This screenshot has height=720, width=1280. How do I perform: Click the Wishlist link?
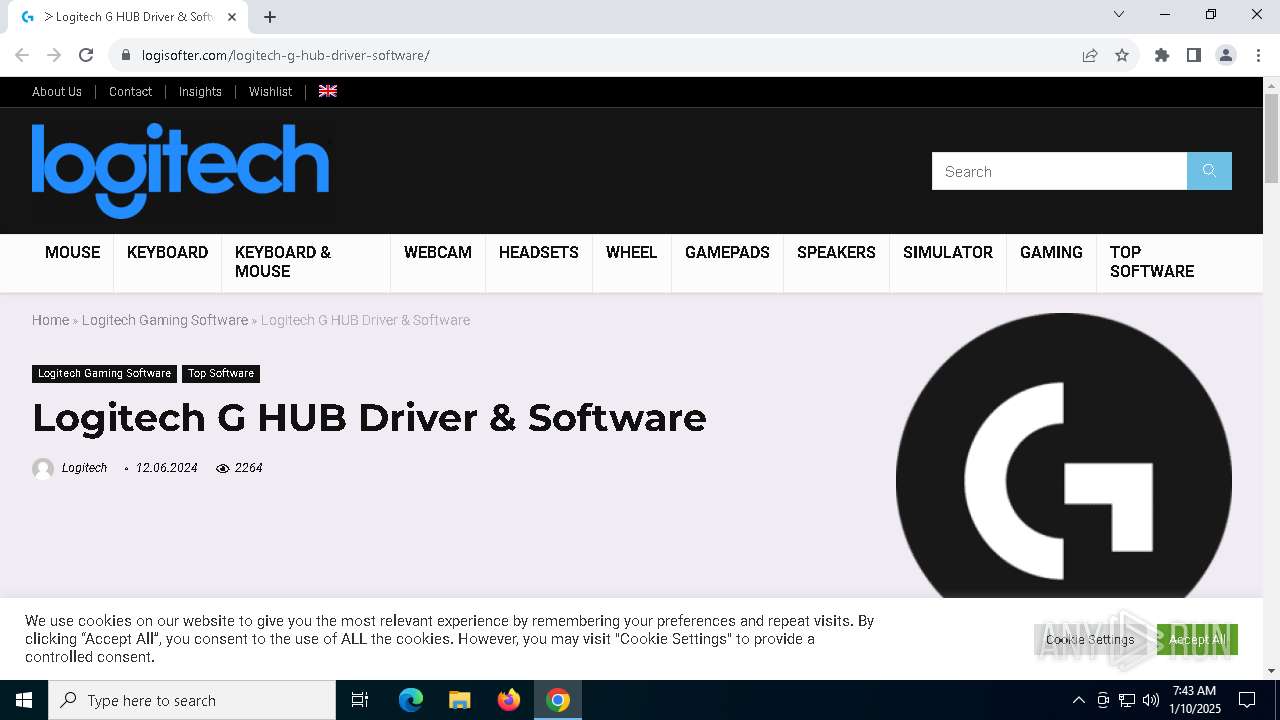pyautogui.click(x=270, y=91)
